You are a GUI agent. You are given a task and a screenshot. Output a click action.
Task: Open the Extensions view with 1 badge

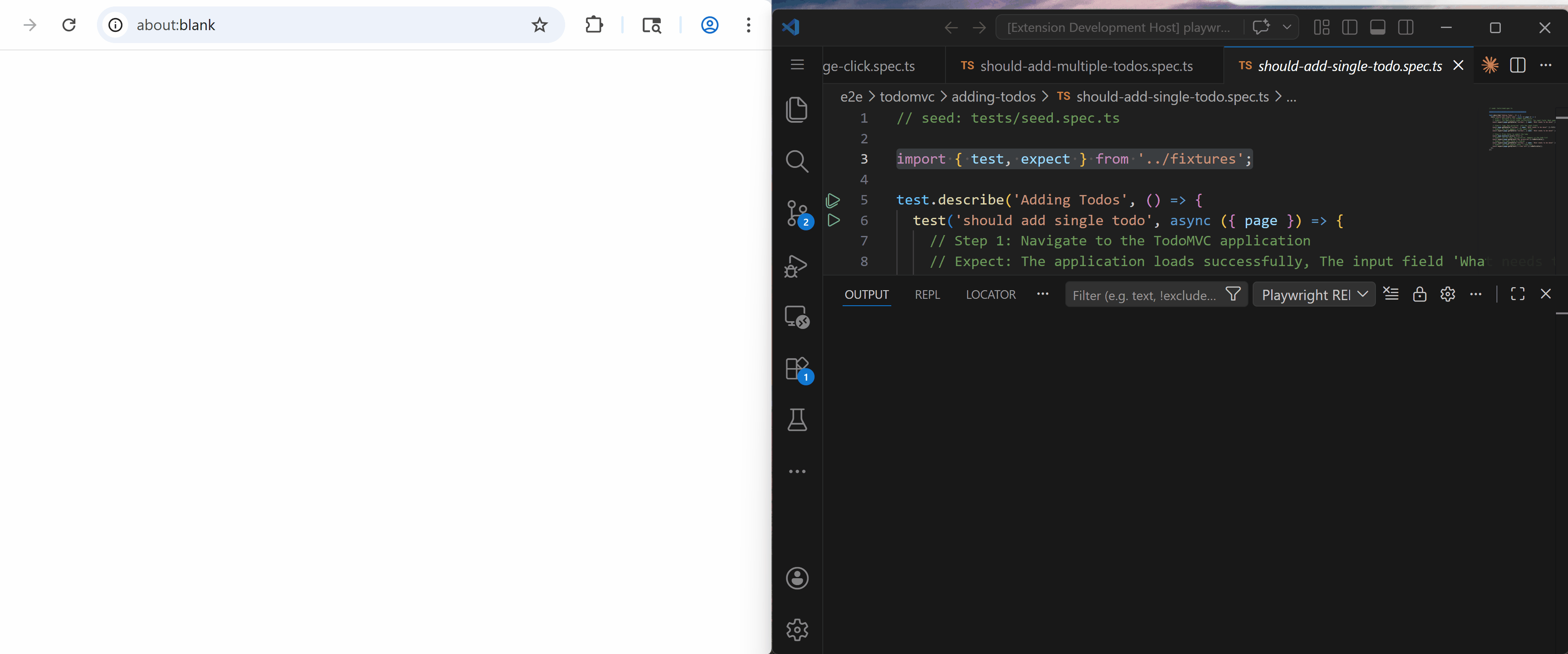[x=796, y=369]
